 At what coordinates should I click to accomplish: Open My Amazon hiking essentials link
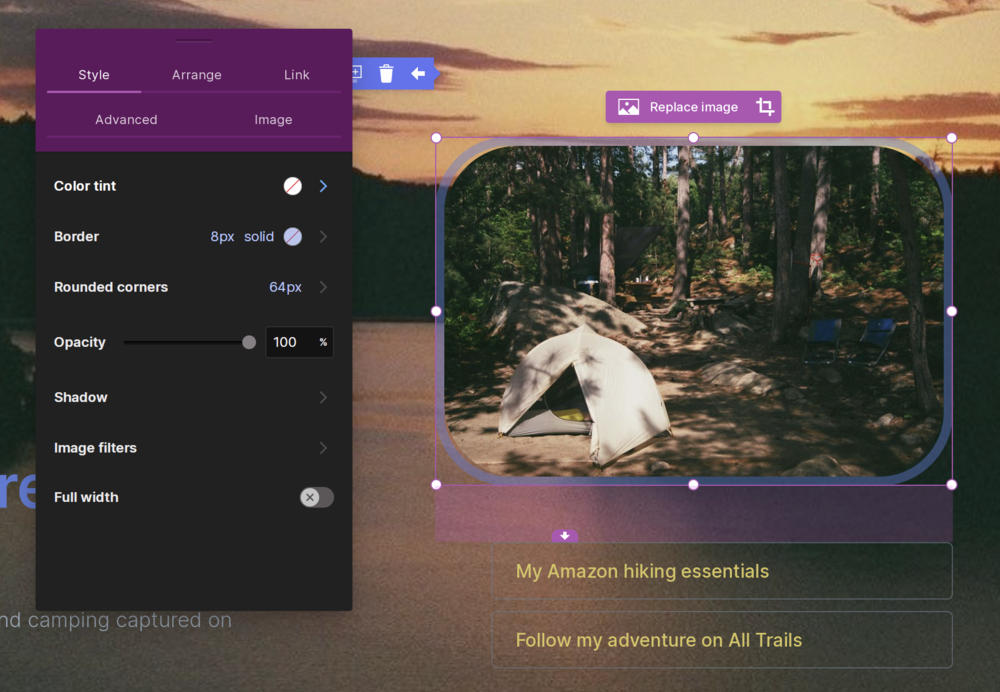(x=722, y=571)
